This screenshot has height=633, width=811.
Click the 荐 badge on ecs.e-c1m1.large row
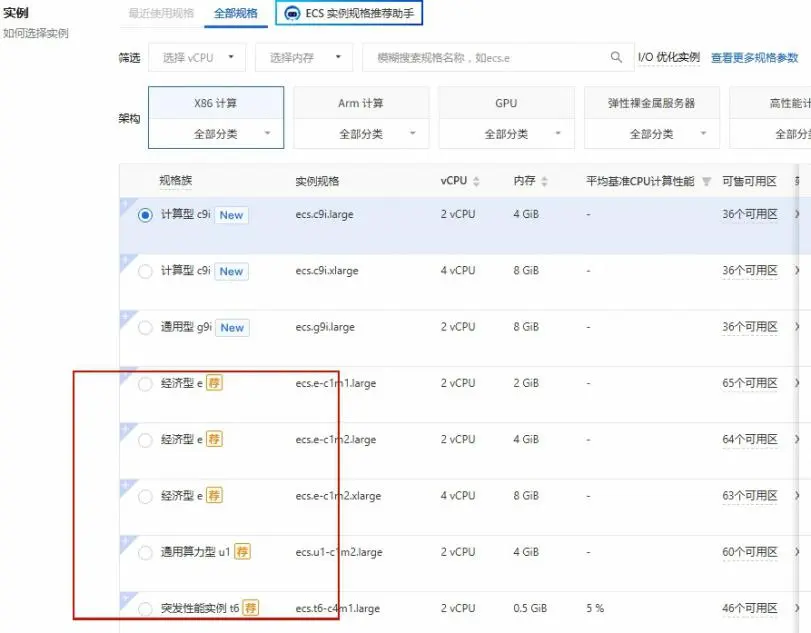point(214,383)
